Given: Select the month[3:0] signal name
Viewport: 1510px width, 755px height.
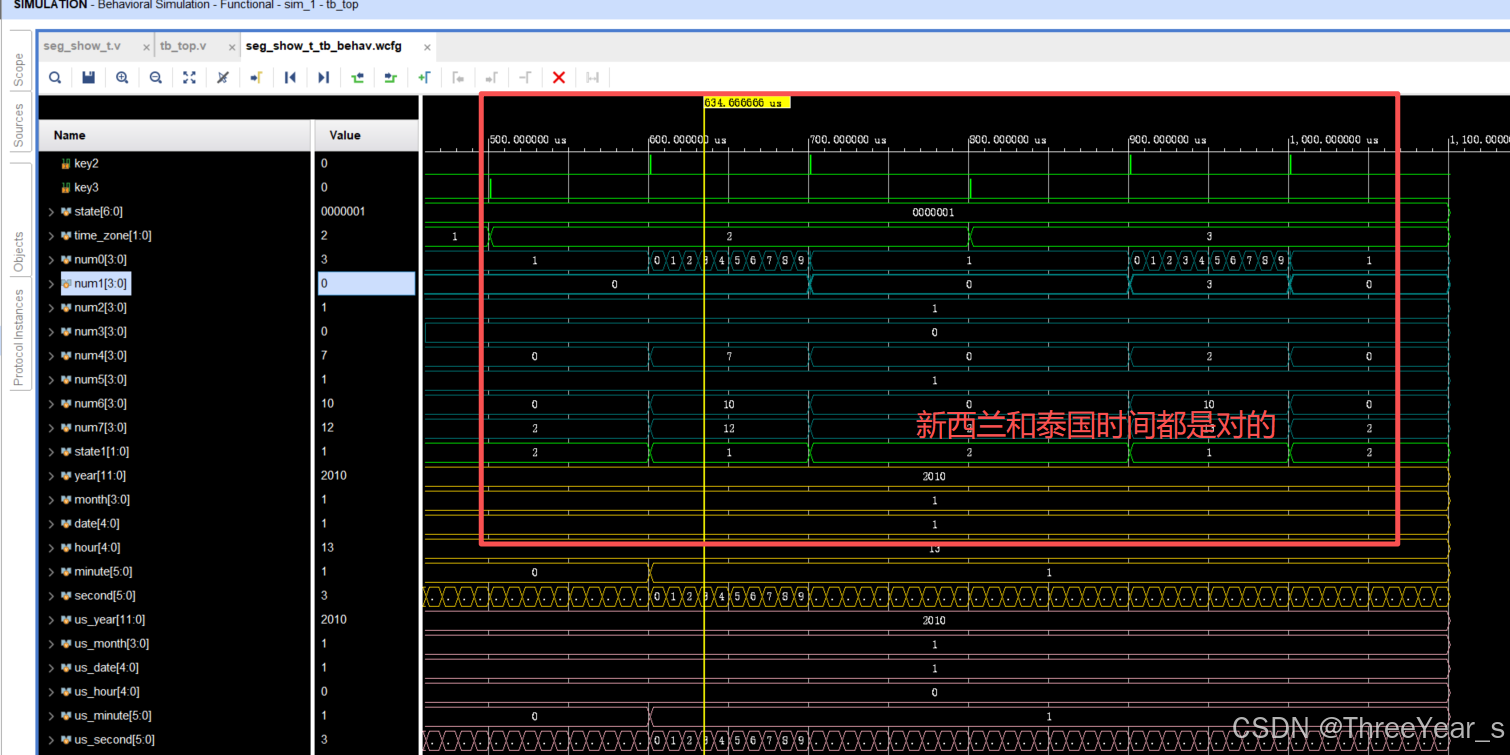Looking at the screenshot, I should pyautogui.click(x=102, y=500).
